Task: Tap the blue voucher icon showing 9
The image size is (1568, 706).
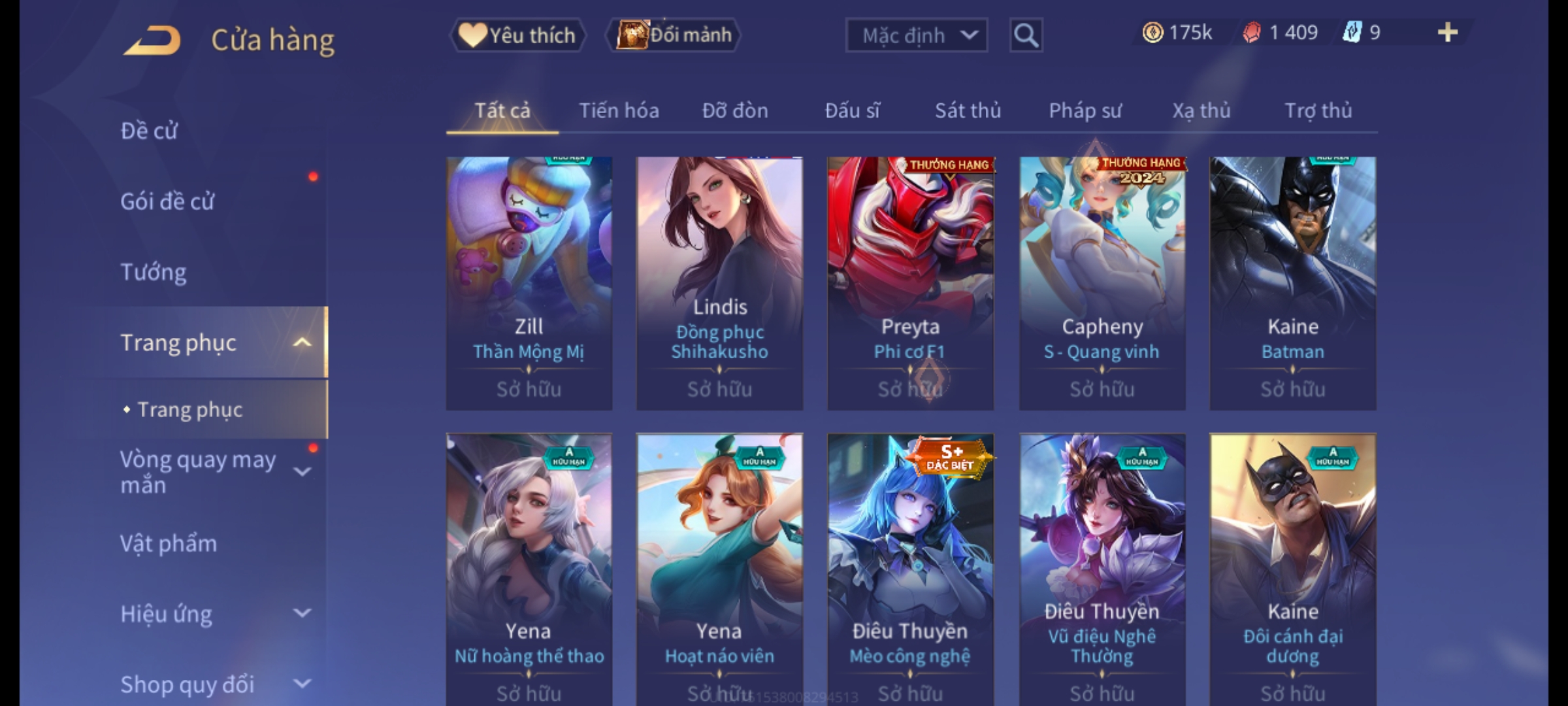Action: click(1351, 33)
